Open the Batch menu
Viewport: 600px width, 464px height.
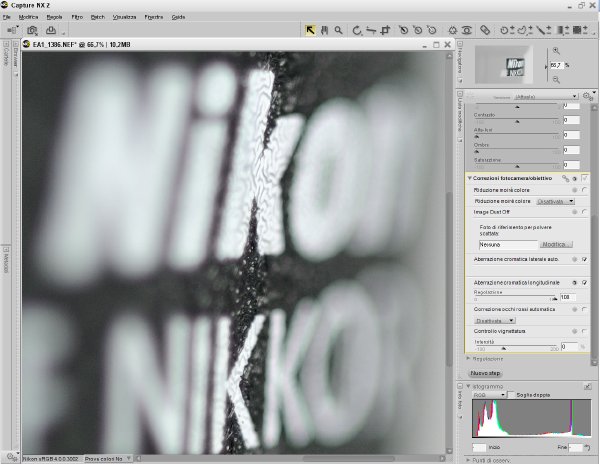pos(98,17)
